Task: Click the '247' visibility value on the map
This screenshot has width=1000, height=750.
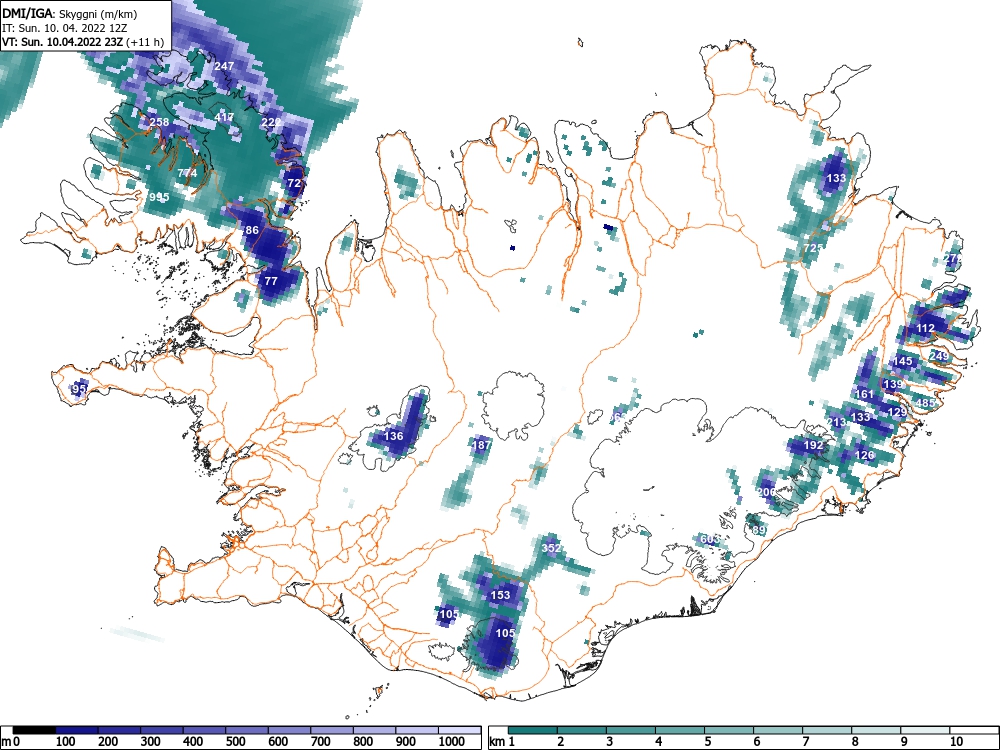Action: click(x=224, y=66)
